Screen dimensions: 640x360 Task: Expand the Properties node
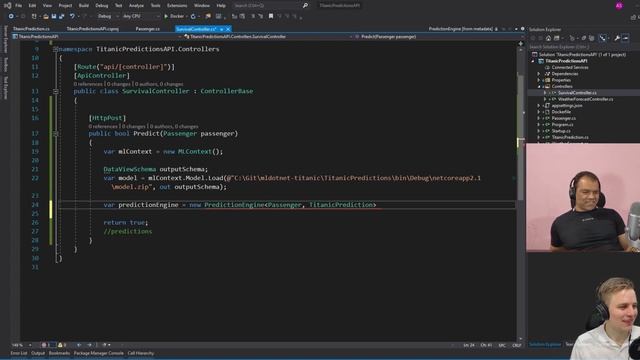tap(538, 80)
